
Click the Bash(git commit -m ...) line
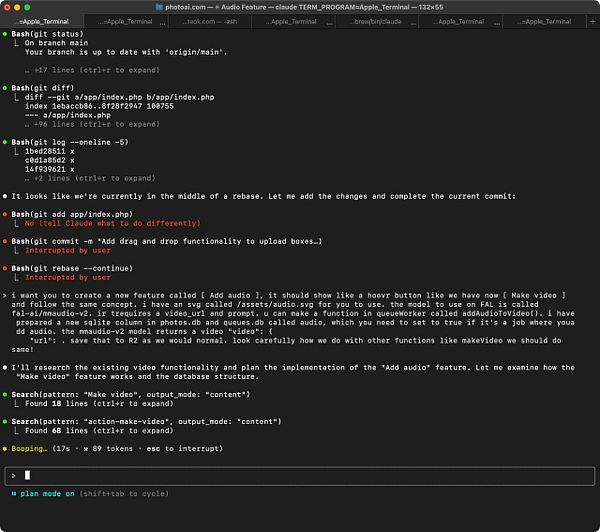[167, 242]
